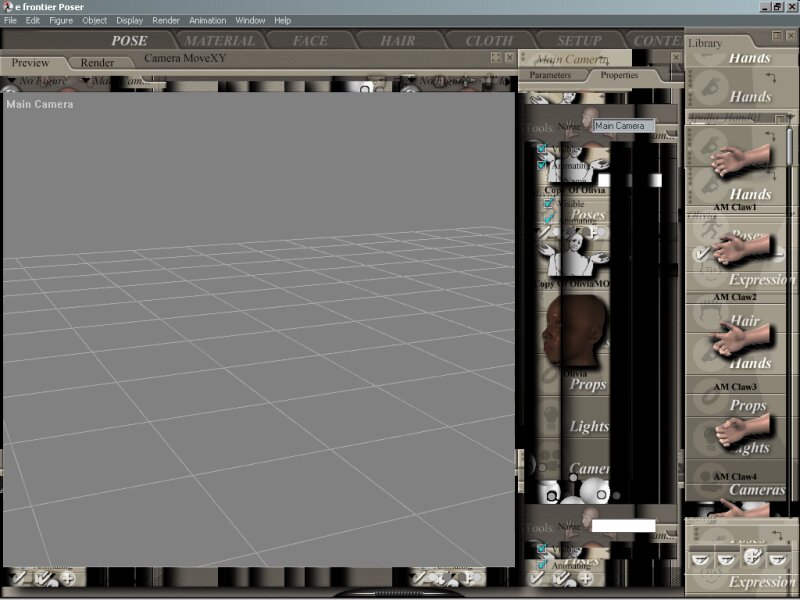
Task: Open the Props library category
Action: [x=588, y=384]
